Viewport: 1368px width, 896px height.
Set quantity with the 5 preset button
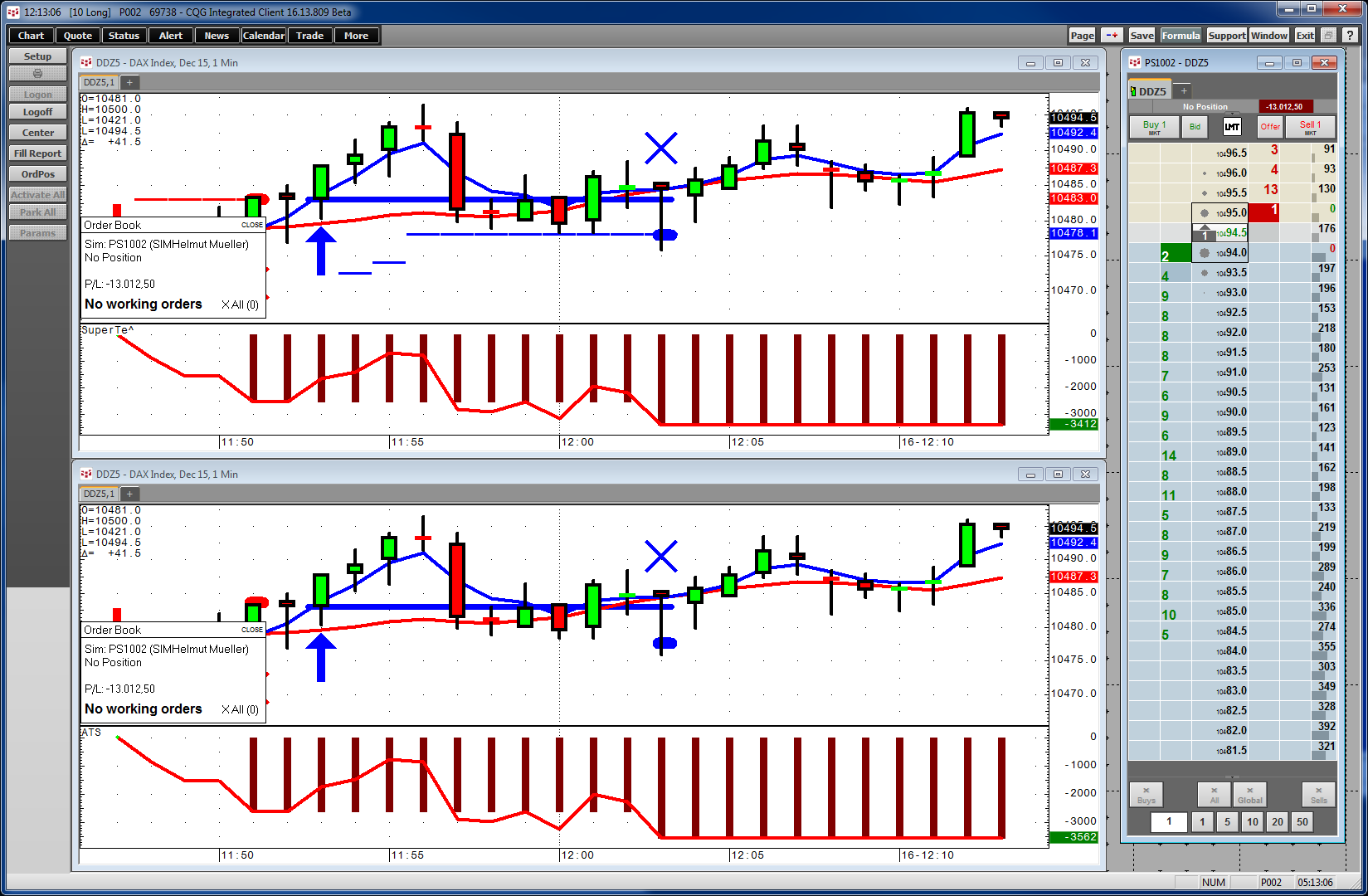[1227, 821]
